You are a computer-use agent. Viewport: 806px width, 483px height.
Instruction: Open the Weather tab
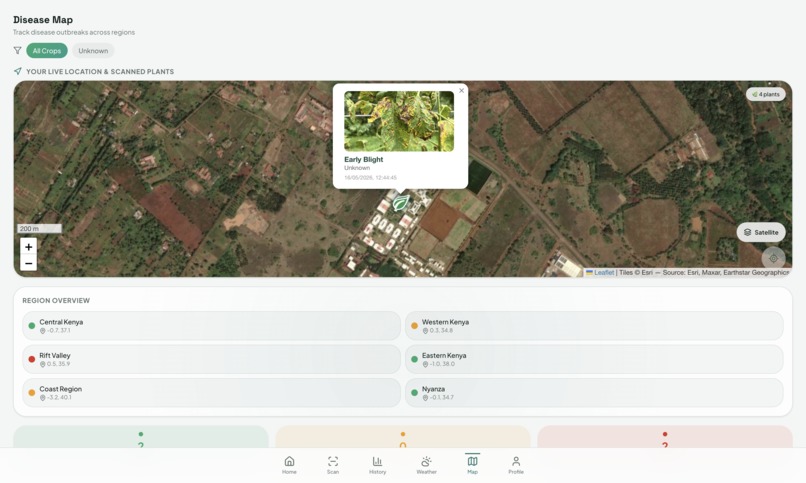tap(426, 465)
